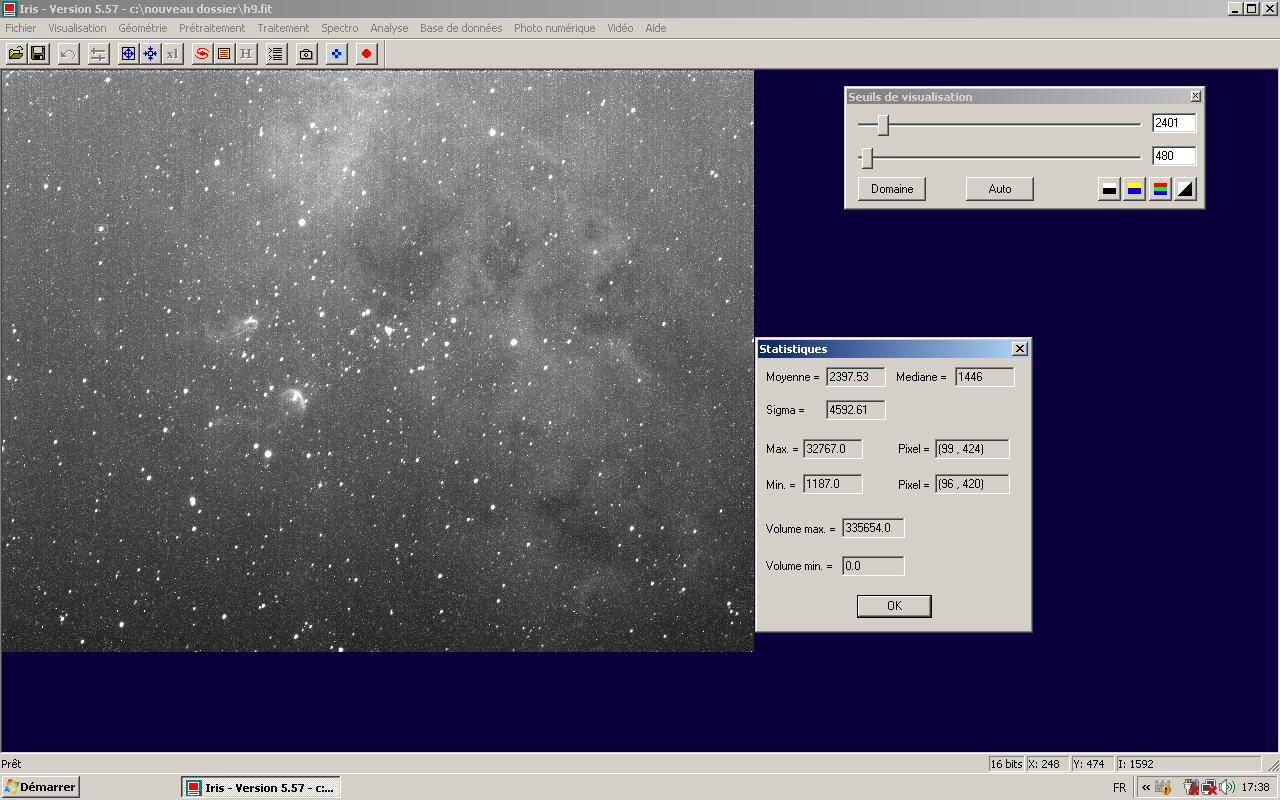The width and height of the screenshot is (1280, 800).
Task: Open the command list lines icon
Action: [x=276, y=54]
